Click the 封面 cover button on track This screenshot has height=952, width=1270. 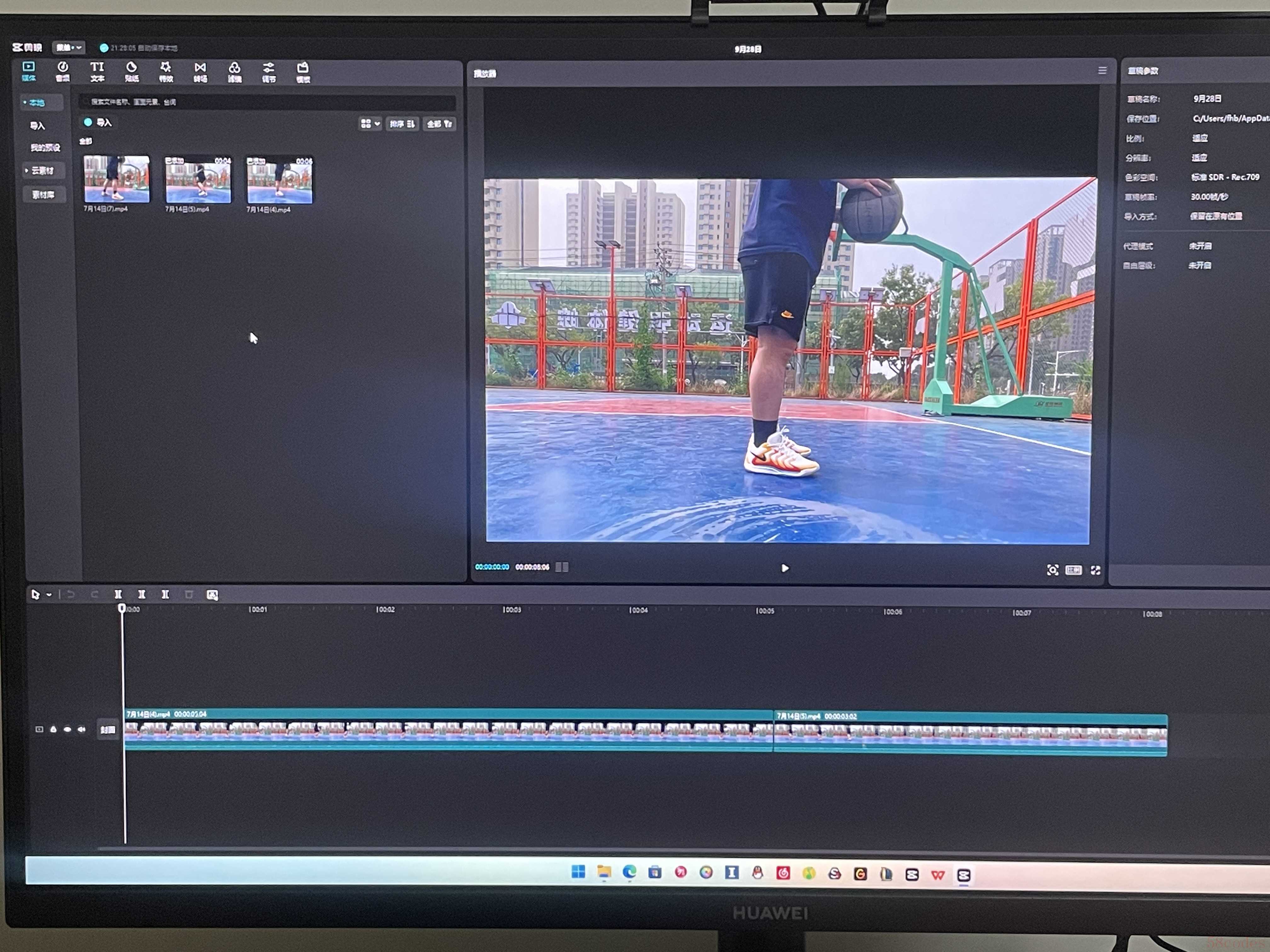[x=107, y=730]
